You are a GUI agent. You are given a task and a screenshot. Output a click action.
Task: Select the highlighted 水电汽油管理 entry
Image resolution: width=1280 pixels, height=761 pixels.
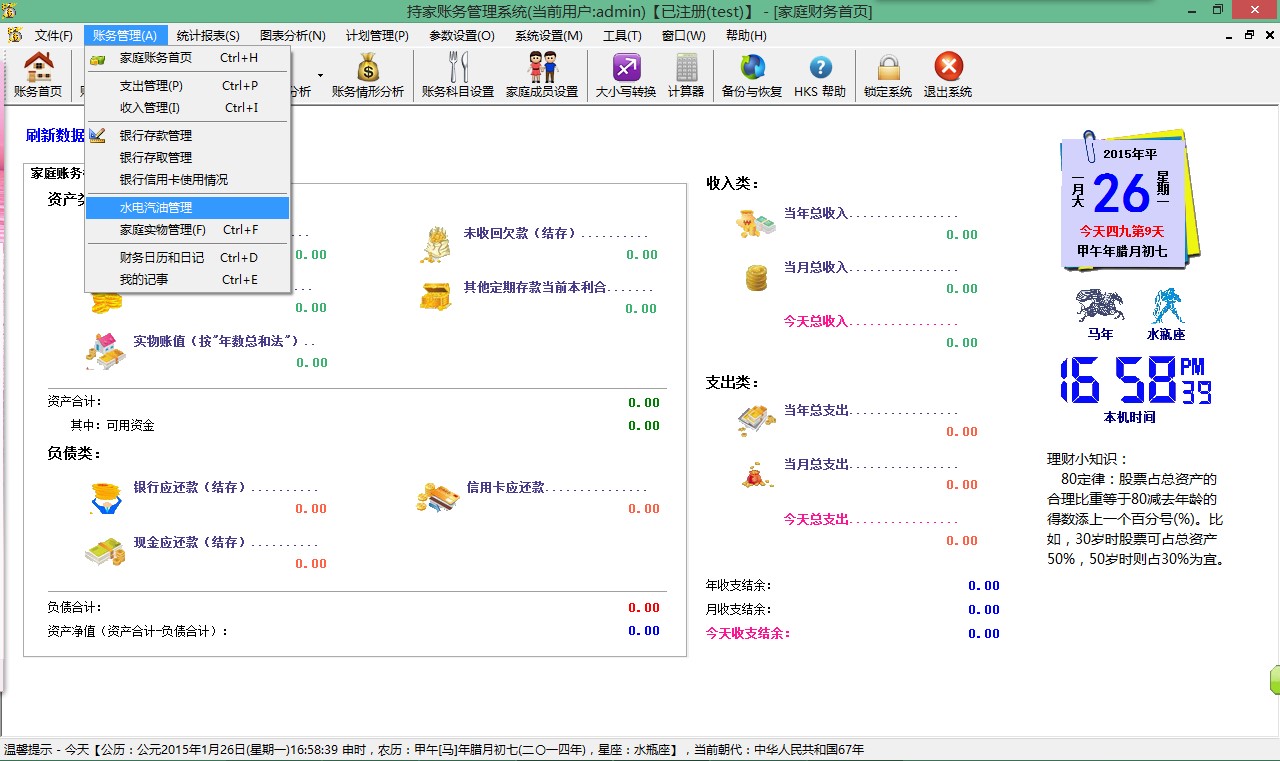tap(188, 208)
